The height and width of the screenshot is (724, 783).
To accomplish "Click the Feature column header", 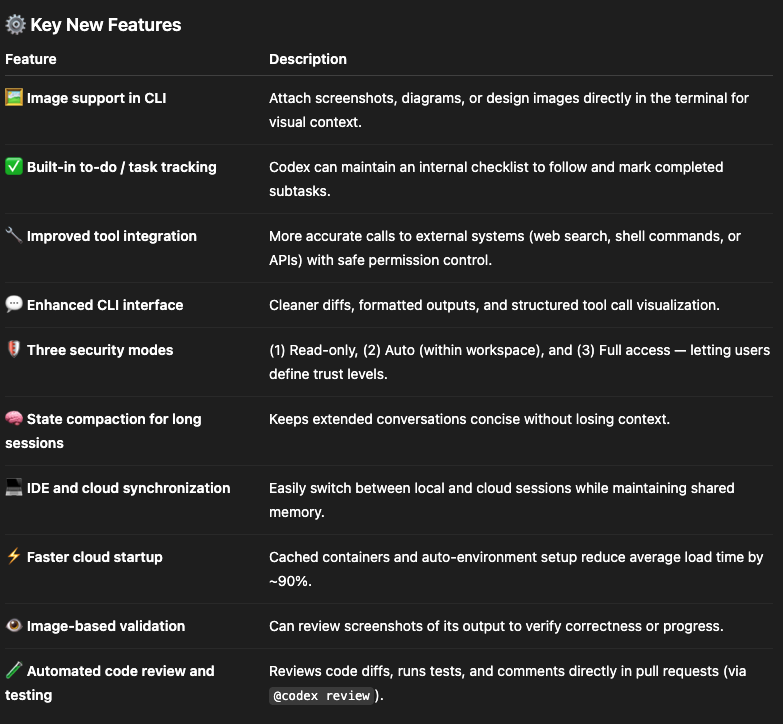I will point(31,59).
